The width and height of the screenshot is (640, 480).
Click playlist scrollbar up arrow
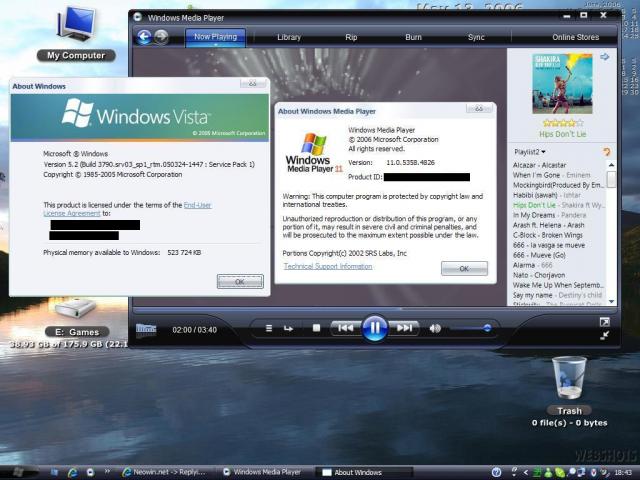(611, 165)
